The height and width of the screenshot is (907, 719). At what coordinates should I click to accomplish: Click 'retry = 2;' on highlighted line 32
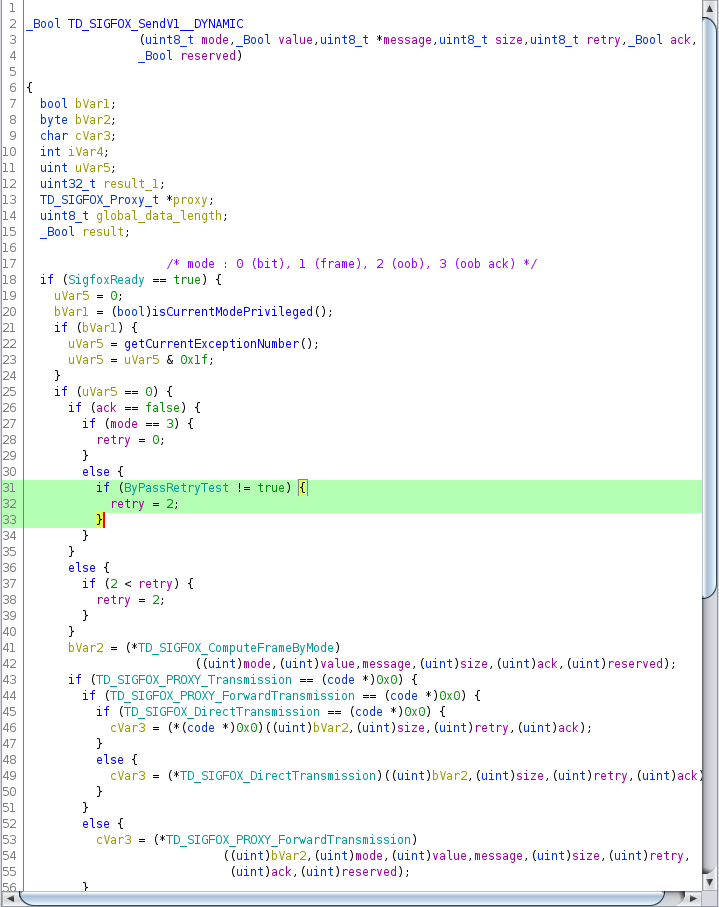145,504
